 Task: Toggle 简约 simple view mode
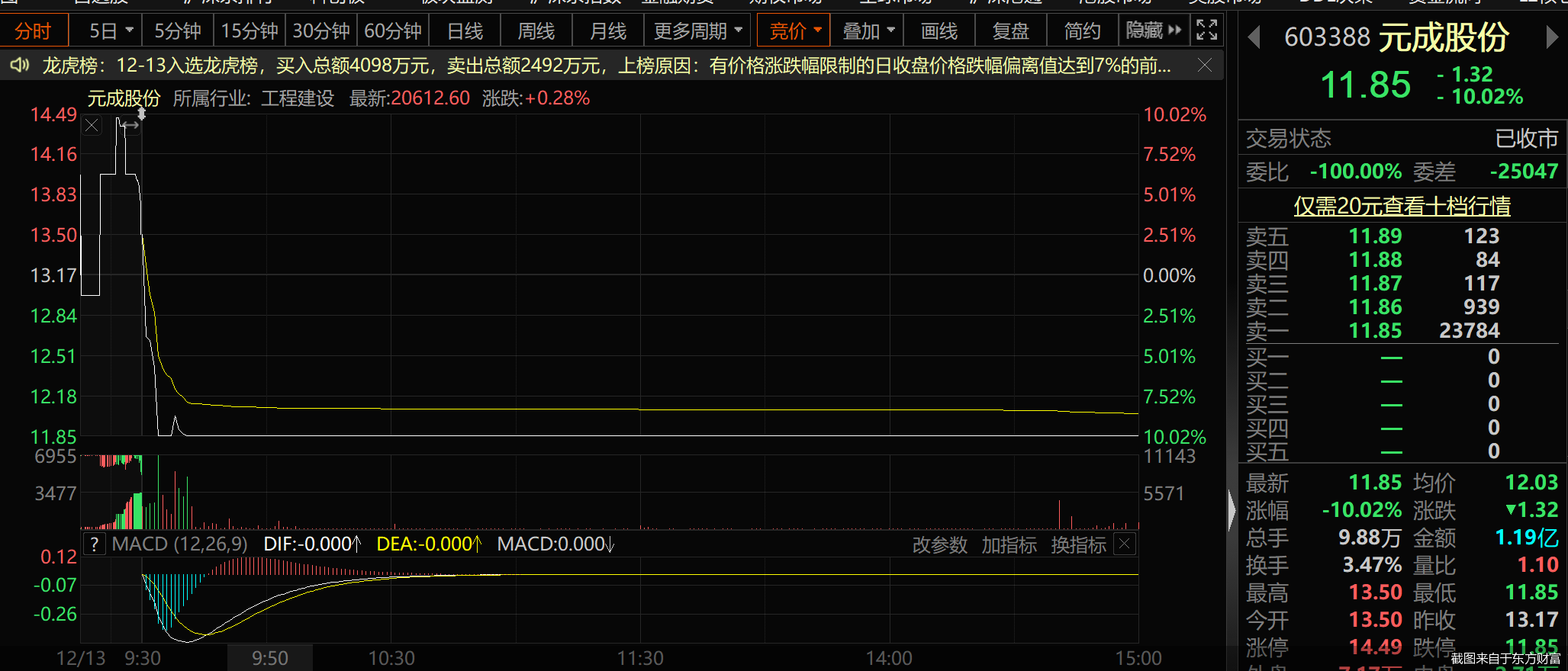coord(1082,30)
